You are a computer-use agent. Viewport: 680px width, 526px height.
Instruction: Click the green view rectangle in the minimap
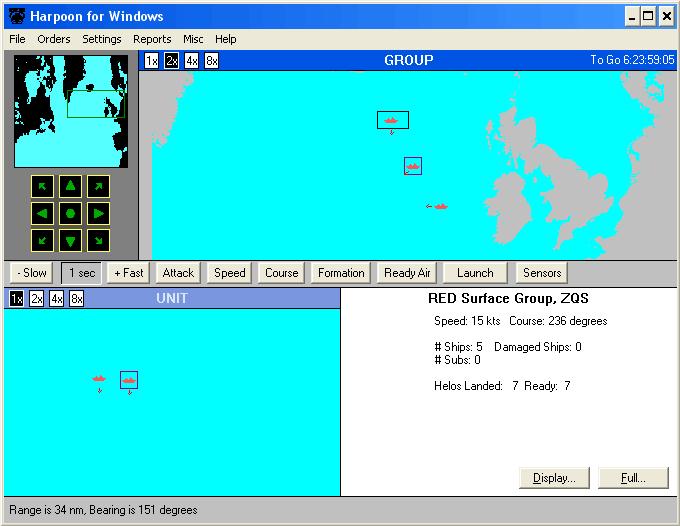96,104
